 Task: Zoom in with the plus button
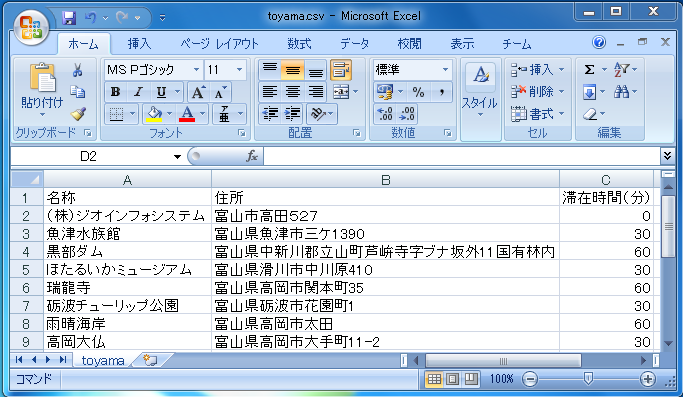tap(648, 379)
